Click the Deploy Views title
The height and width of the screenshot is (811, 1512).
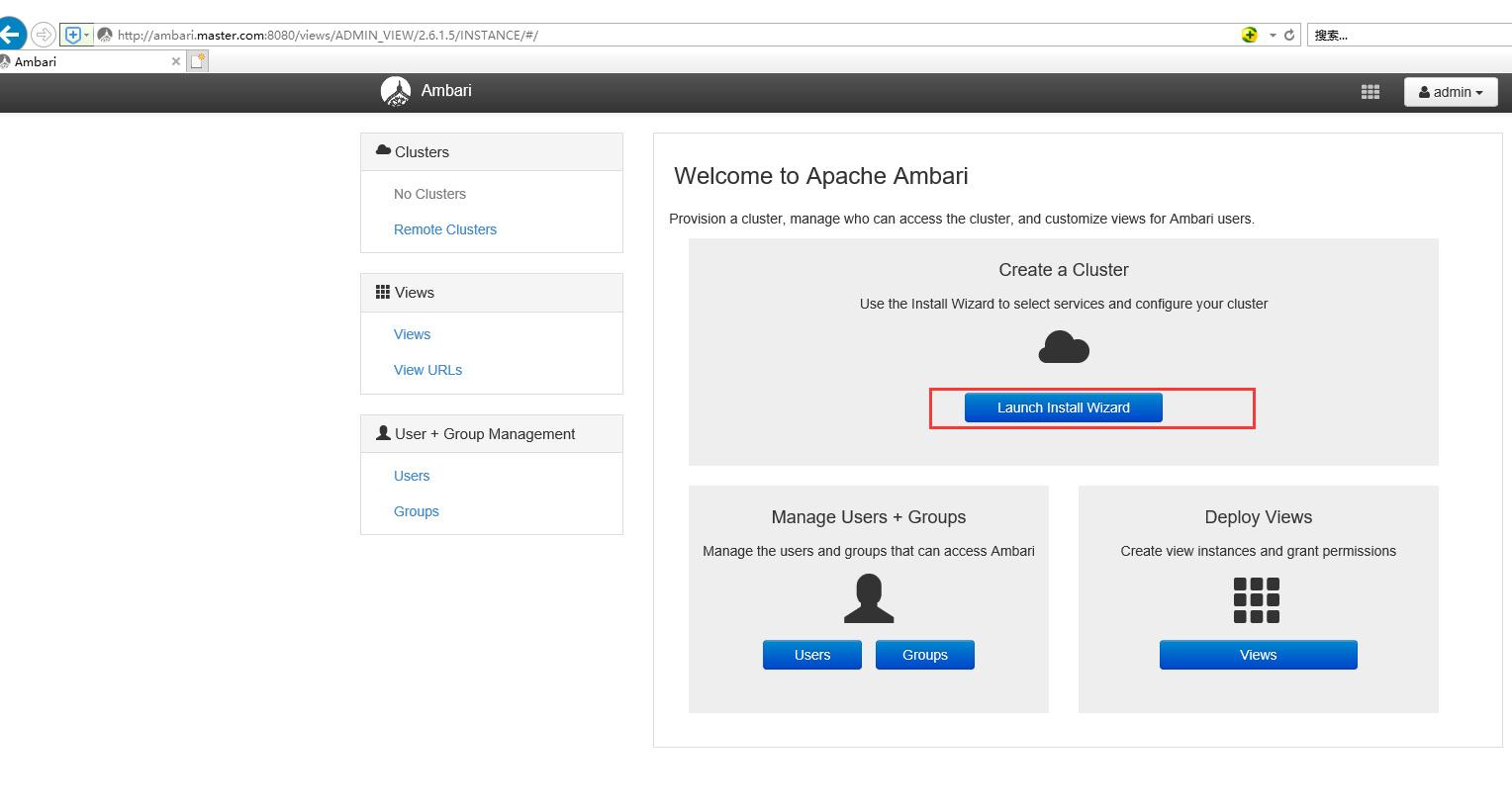(1259, 517)
